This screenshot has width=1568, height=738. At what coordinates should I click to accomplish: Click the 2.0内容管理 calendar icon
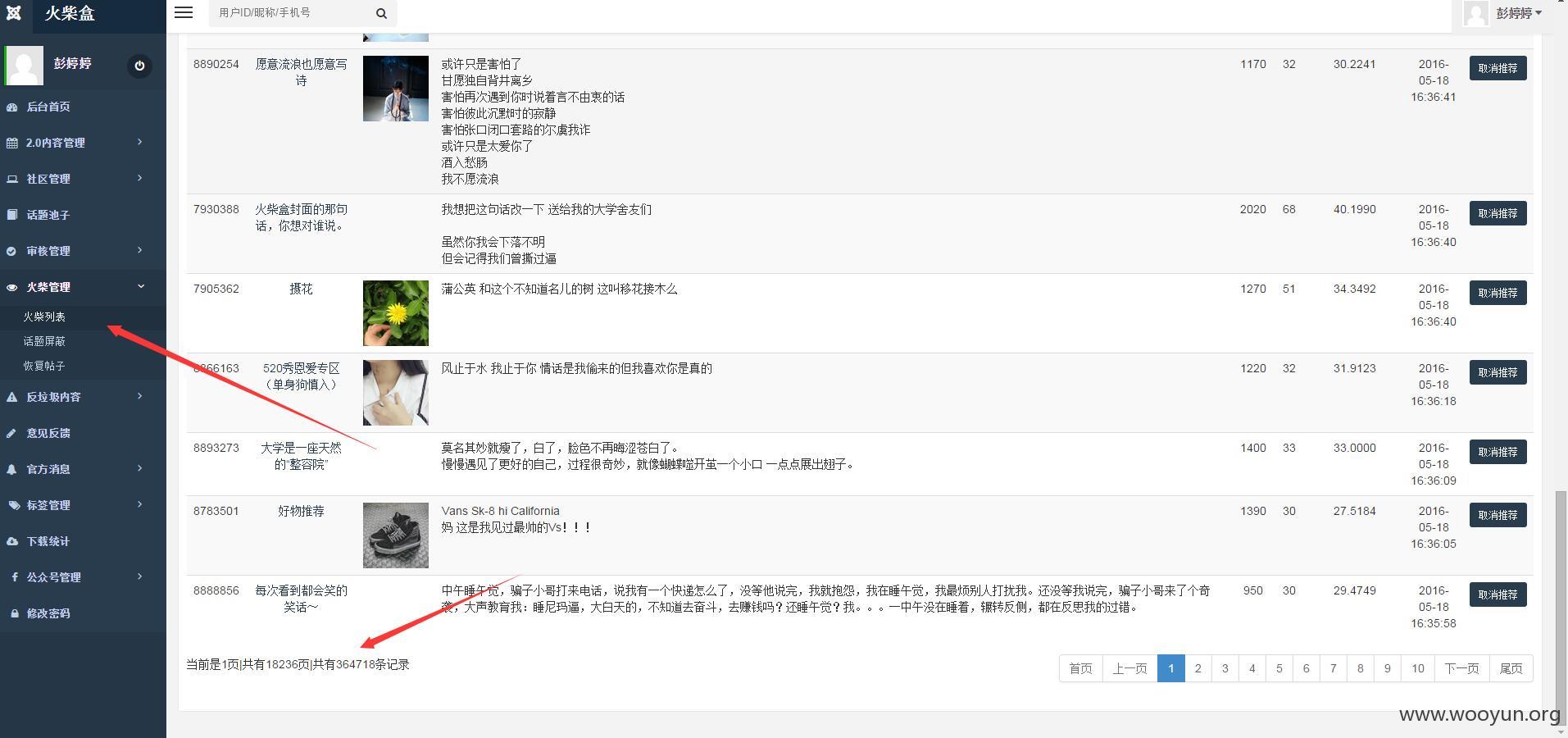11,143
